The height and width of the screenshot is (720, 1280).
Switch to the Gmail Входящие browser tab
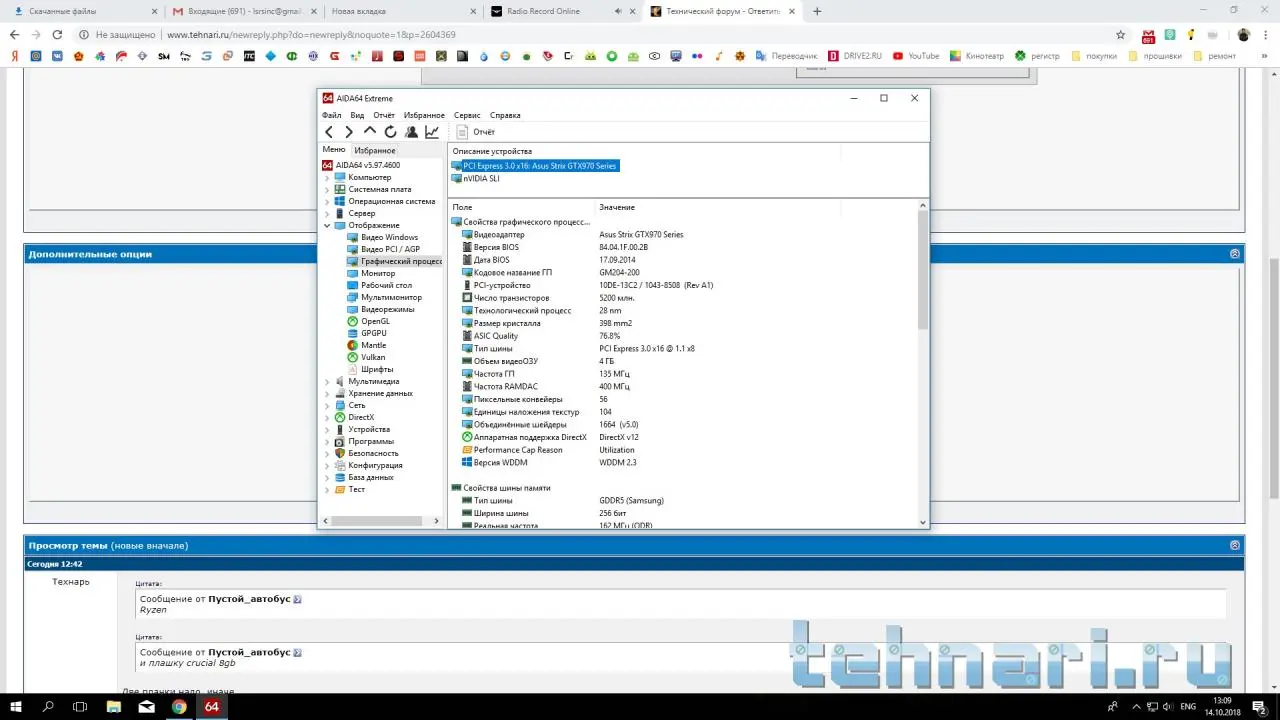point(244,12)
